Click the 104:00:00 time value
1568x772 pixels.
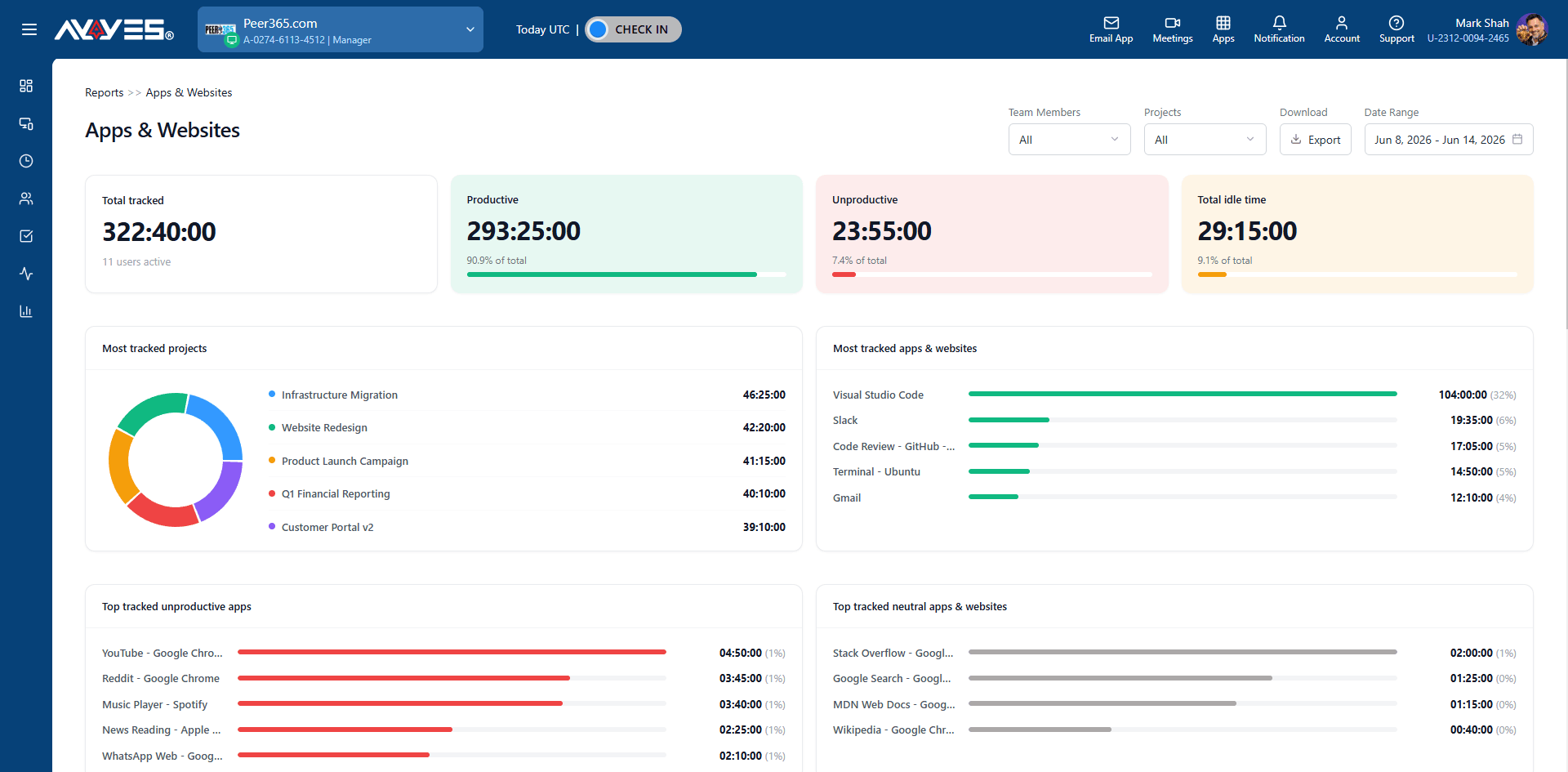pos(1463,395)
